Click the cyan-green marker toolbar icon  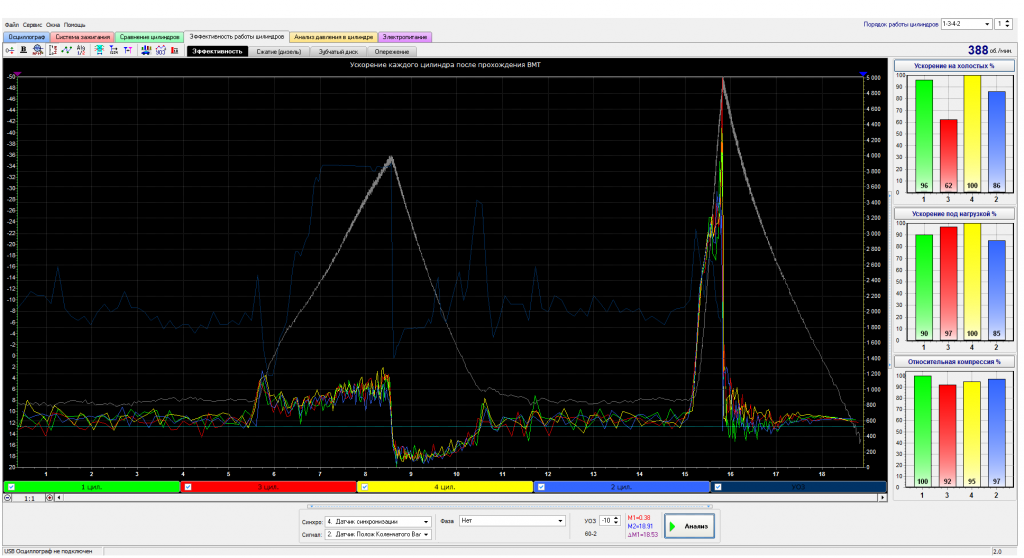coord(99,50)
